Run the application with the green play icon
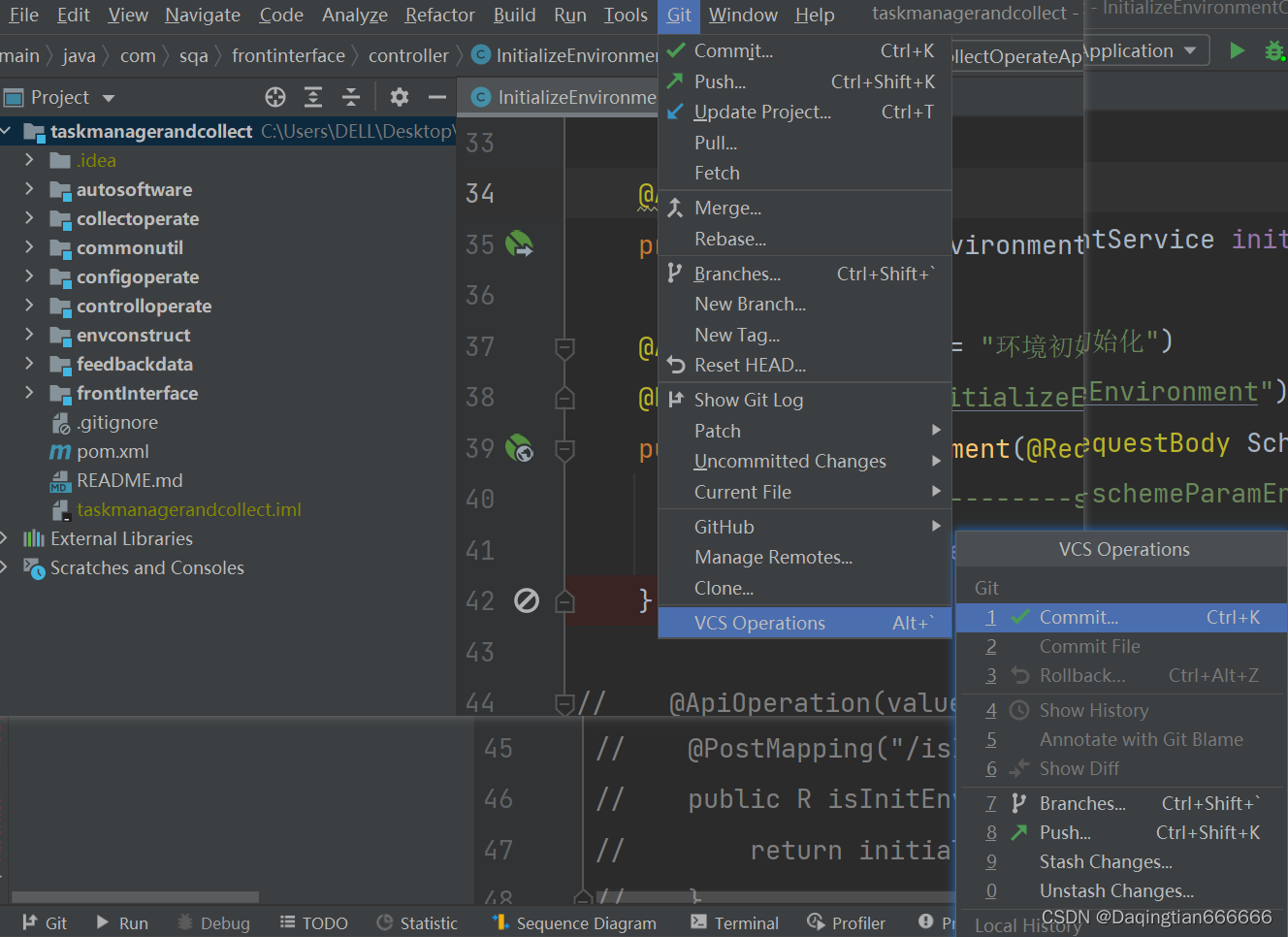1288x937 pixels. pyautogui.click(x=1238, y=49)
